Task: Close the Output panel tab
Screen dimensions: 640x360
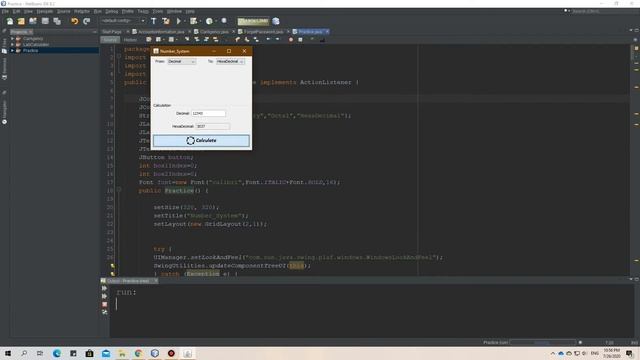Action: coord(156,281)
